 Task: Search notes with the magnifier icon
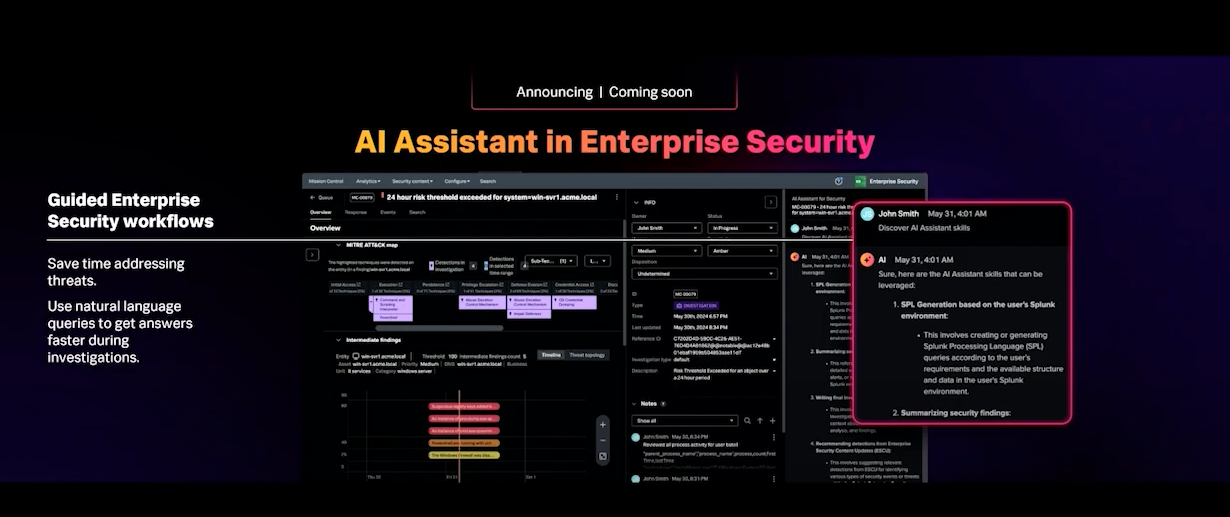tap(747, 421)
